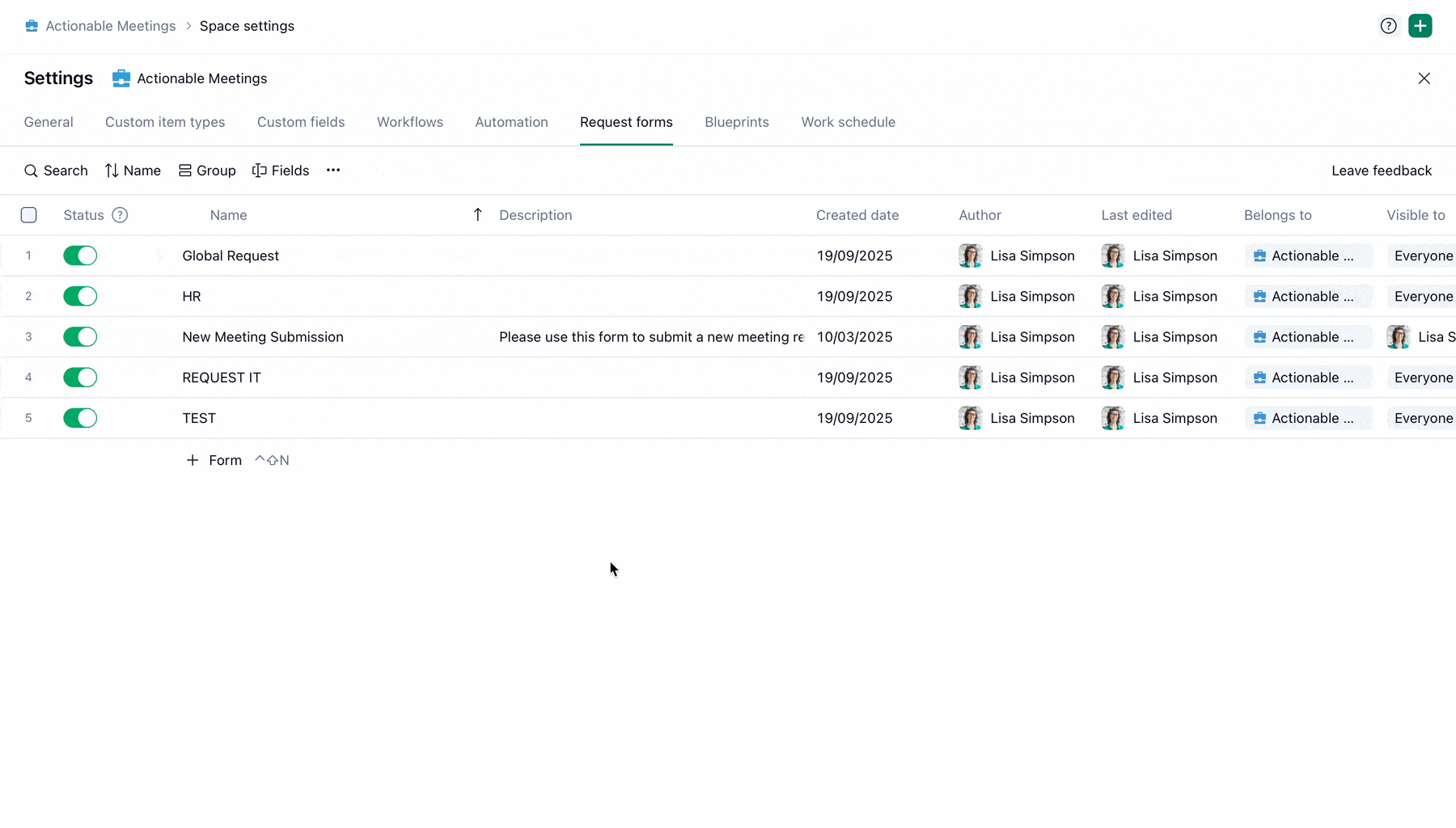1456x828 pixels.
Task: Click the Name column sort arrow
Action: point(477,215)
